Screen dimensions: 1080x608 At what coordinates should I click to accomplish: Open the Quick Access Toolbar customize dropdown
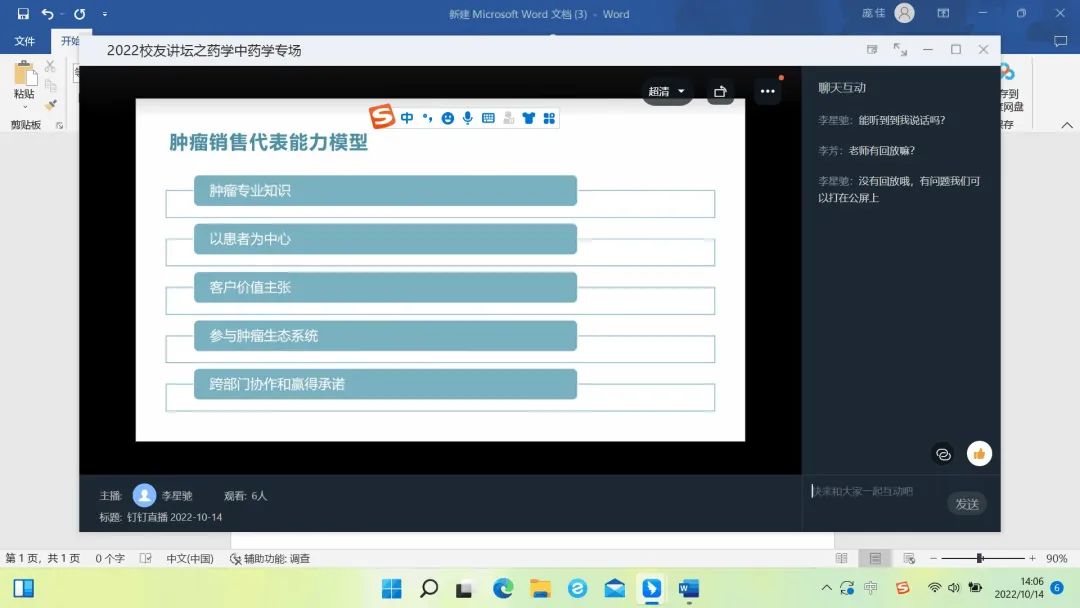[x=105, y=14]
